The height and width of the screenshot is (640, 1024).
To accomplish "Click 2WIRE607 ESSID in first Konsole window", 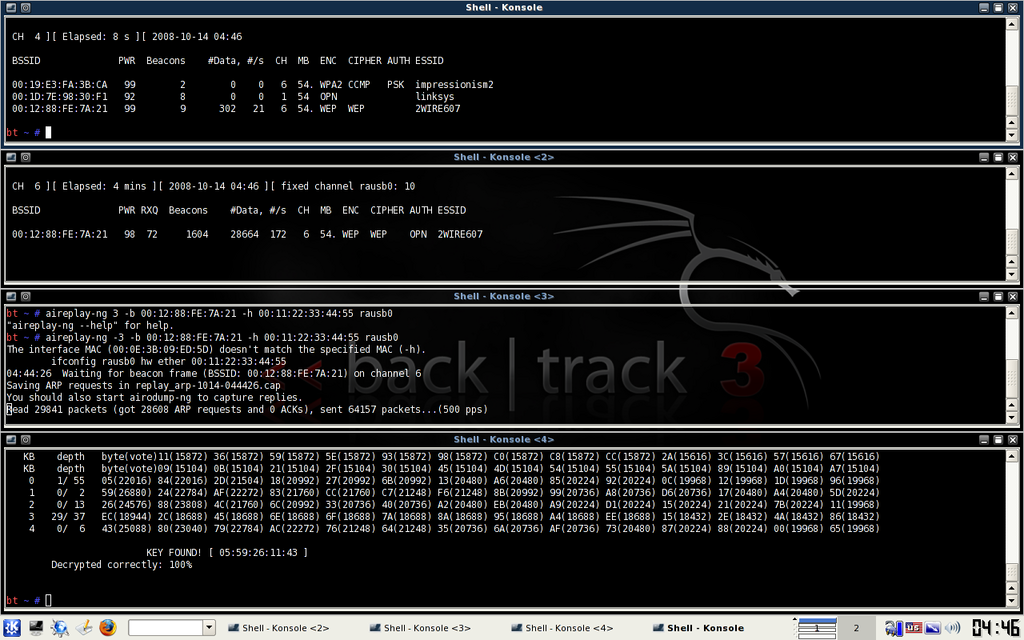I will pos(438,109).
